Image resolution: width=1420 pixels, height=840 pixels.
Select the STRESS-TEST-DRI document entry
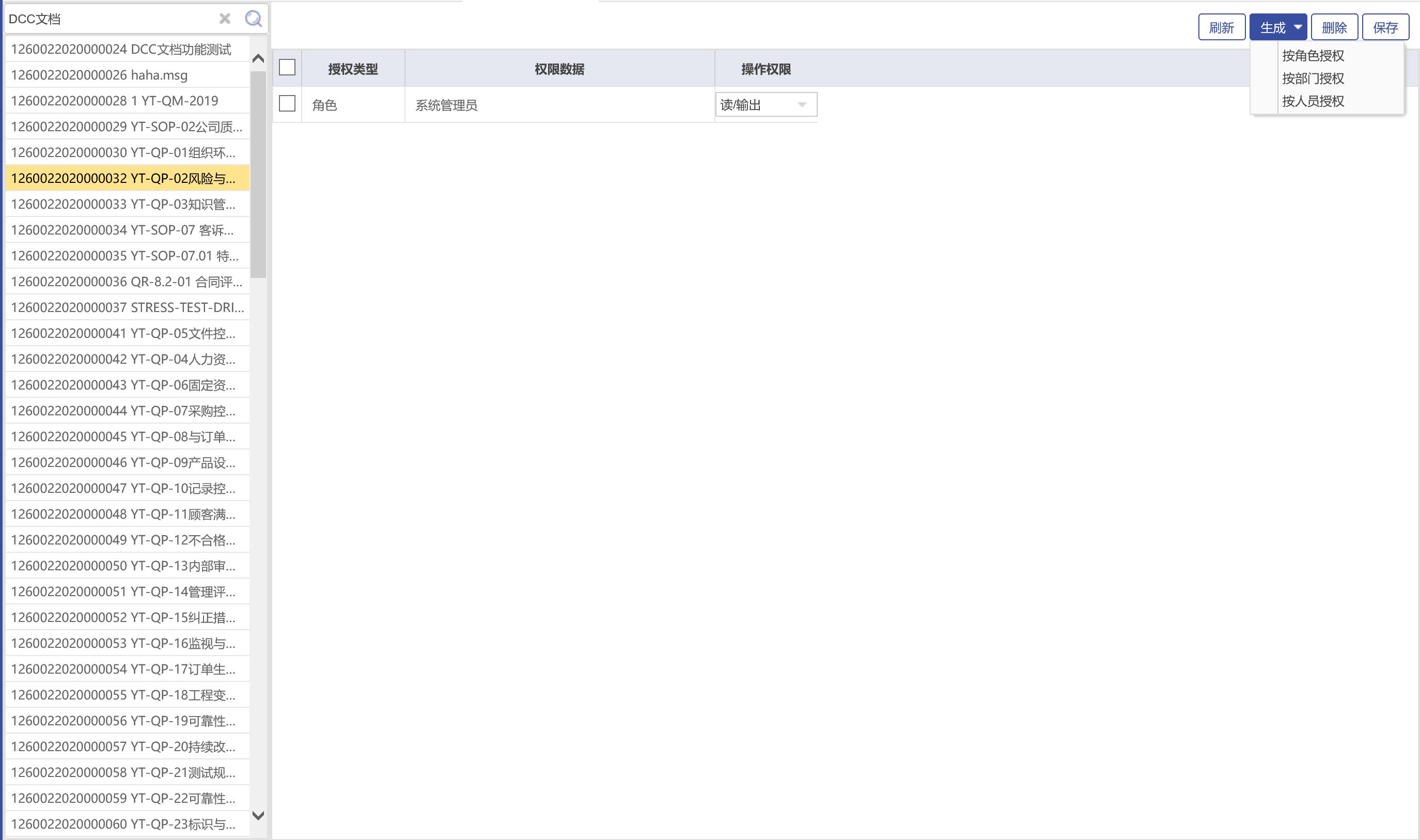click(127, 307)
